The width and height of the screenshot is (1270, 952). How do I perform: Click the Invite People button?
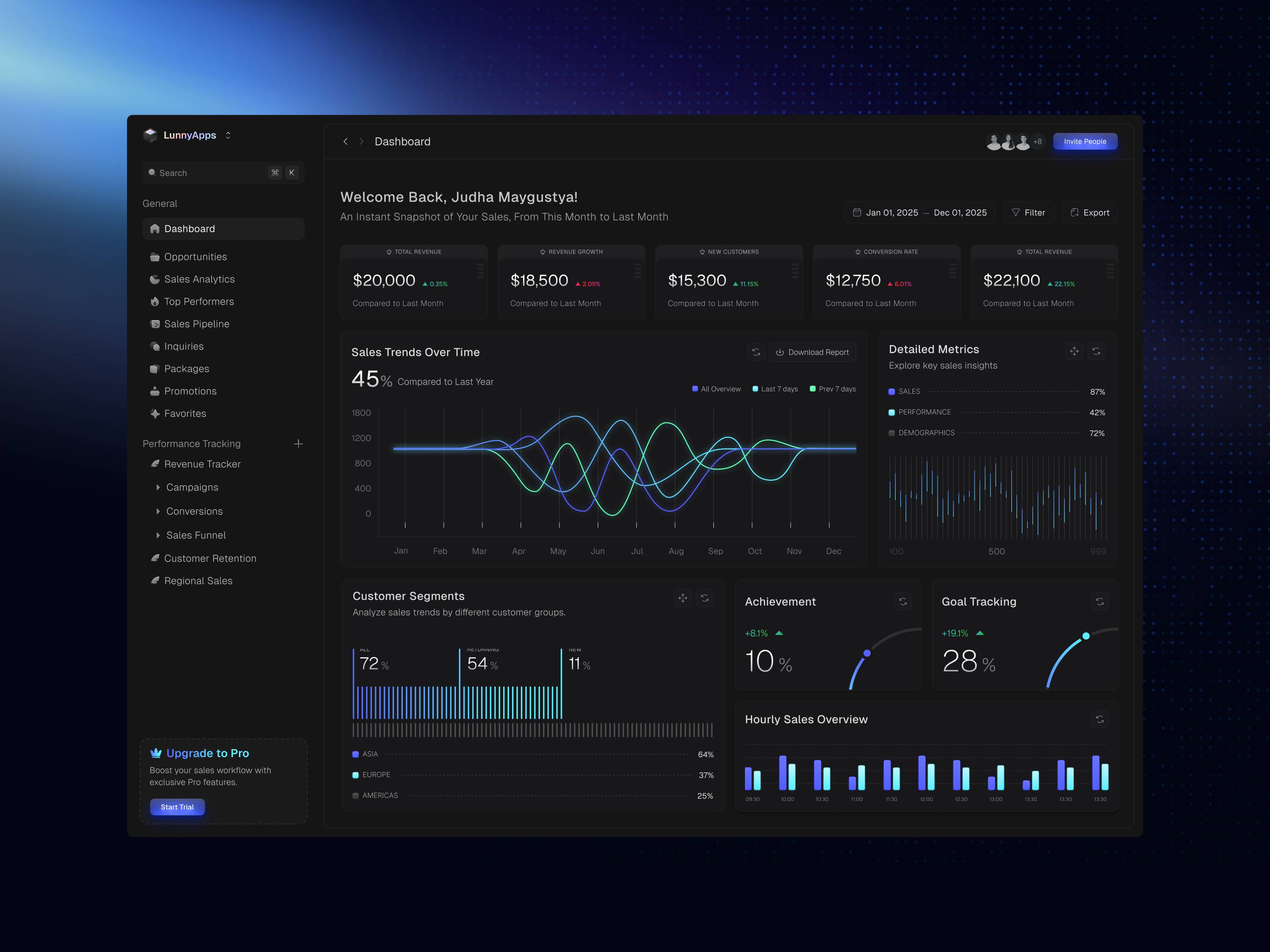point(1085,141)
